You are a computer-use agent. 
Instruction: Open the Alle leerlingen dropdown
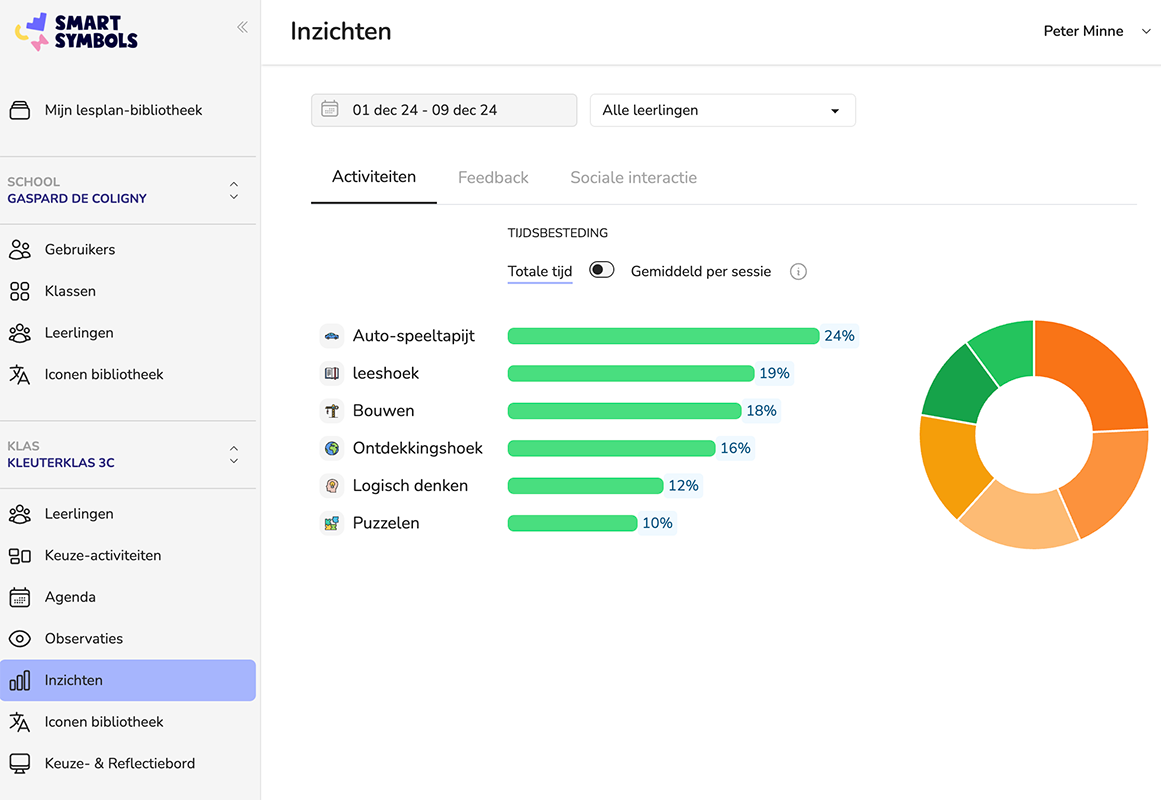coord(722,110)
